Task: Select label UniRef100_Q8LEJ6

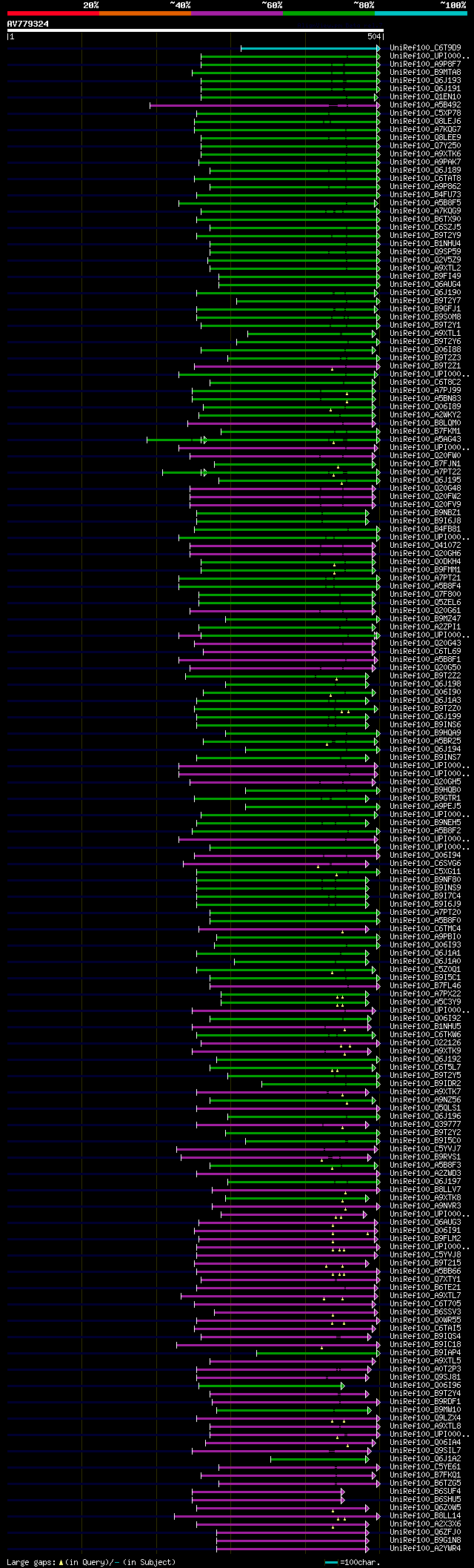Action: pyautogui.click(x=425, y=122)
